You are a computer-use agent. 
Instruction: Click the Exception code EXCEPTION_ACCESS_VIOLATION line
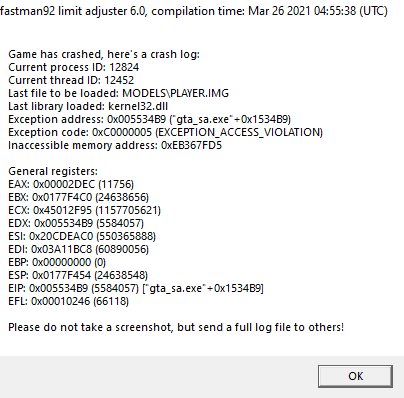[x=166, y=132]
